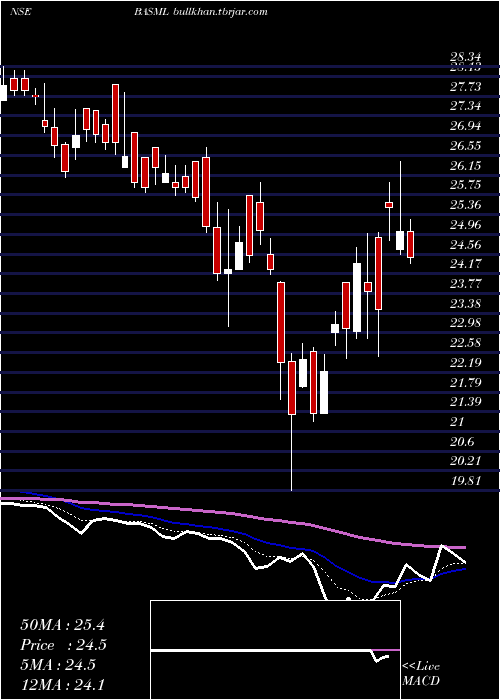Viewport: 500px width, 700px height.
Task: Click the bullkhan.tbrjar.com source text
Action: (x=220, y=12)
